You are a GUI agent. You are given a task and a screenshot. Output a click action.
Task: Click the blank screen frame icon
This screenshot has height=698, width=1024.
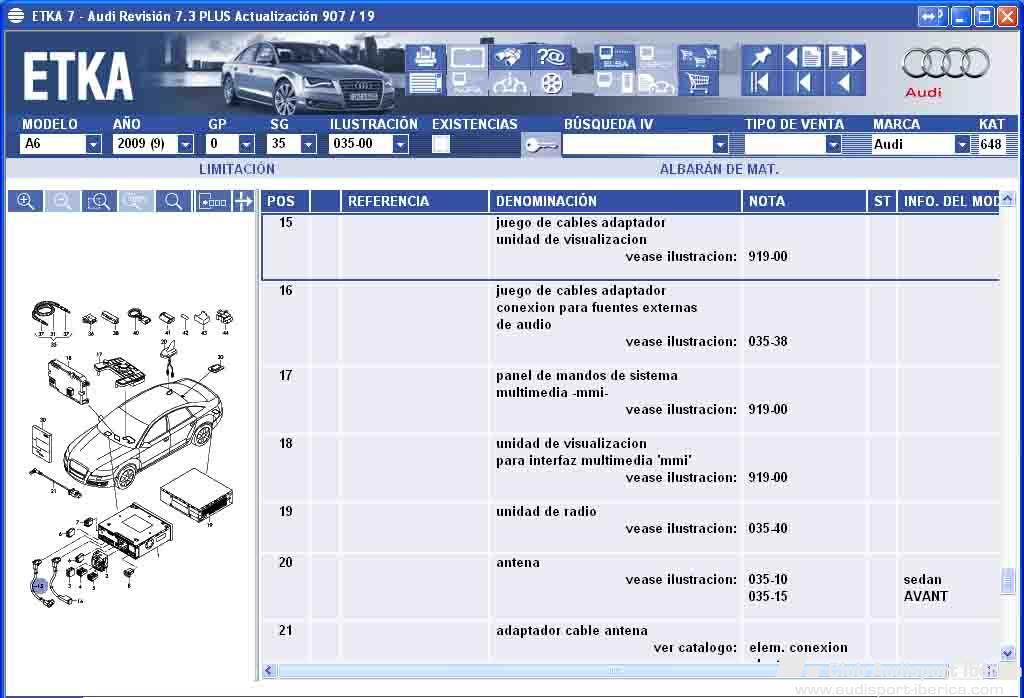click(467, 57)
